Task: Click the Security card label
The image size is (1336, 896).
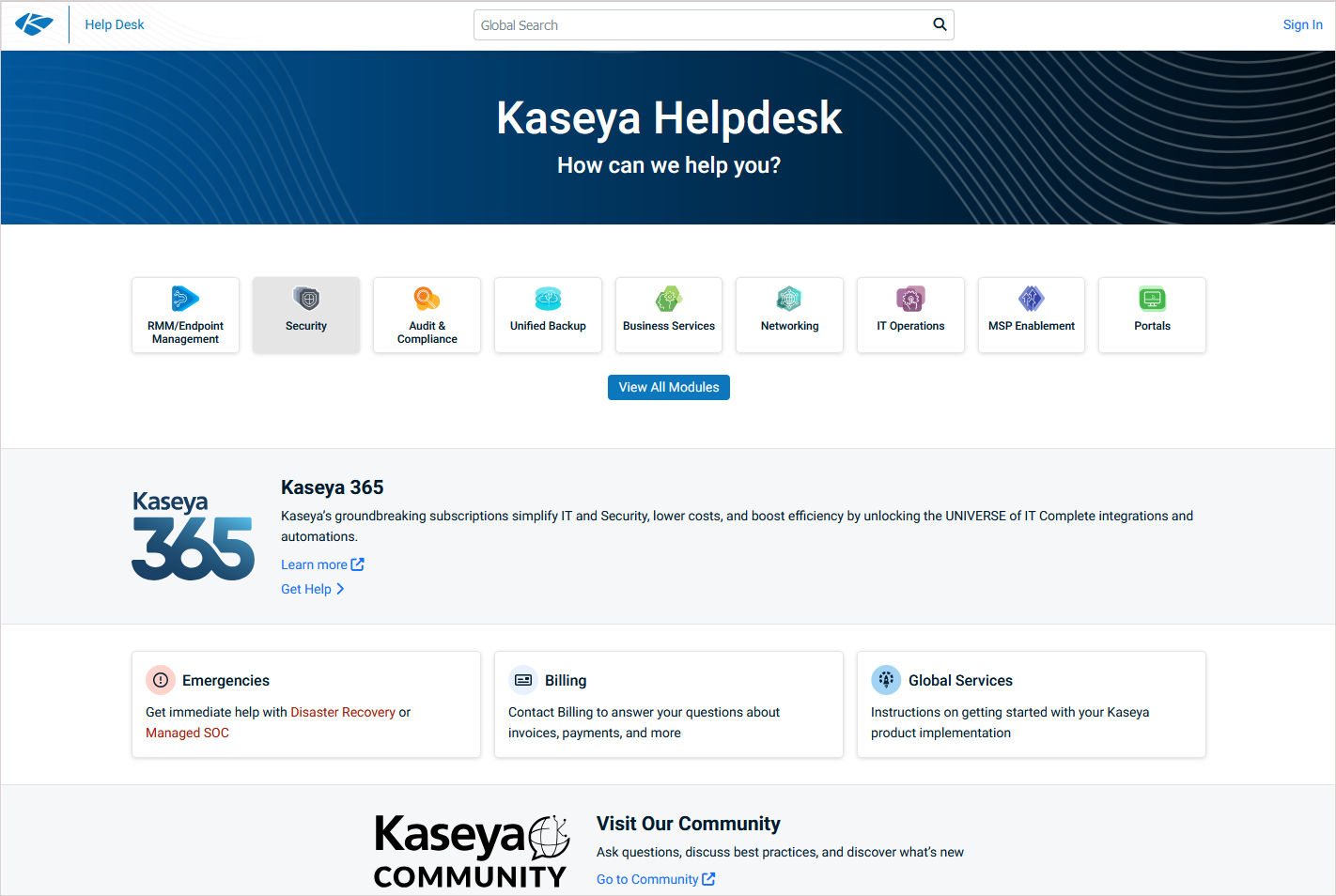Action: pyautogui.click(x=306, y=326)
